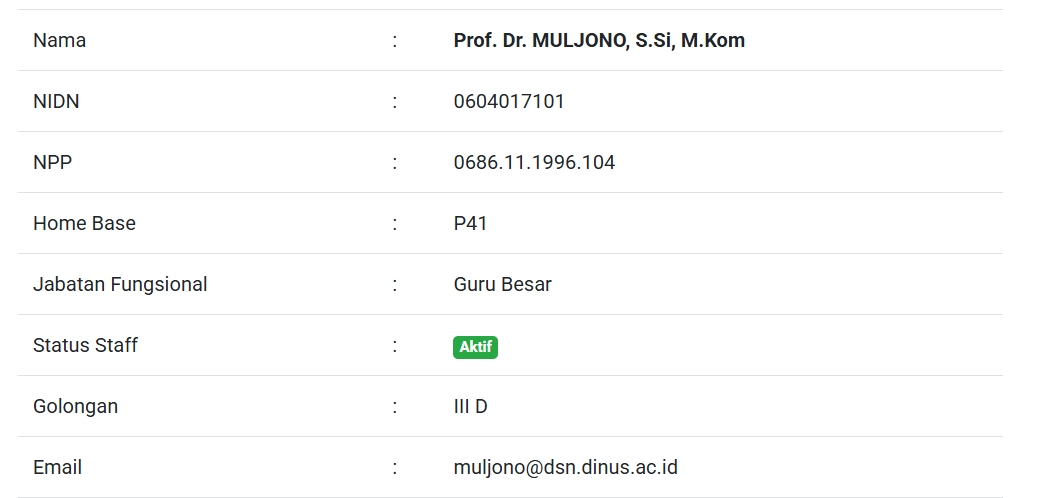The height and width of the screenshot is (498, 1047).
Task: Click the Golongan value III D
Action: [470, 407]
